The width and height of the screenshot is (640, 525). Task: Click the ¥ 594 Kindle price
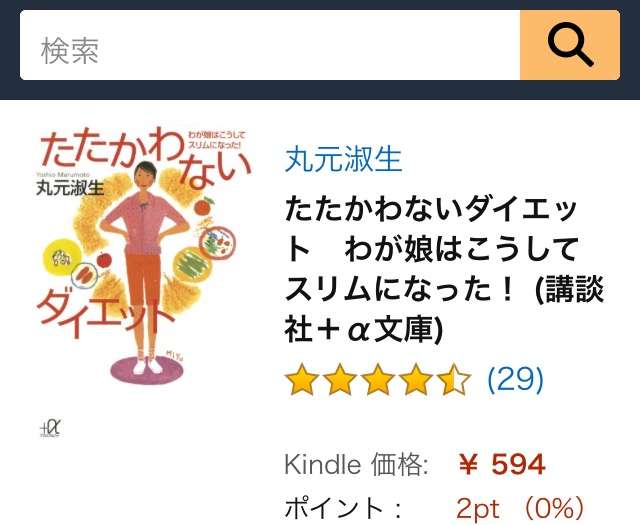click(x=502, y=465)
